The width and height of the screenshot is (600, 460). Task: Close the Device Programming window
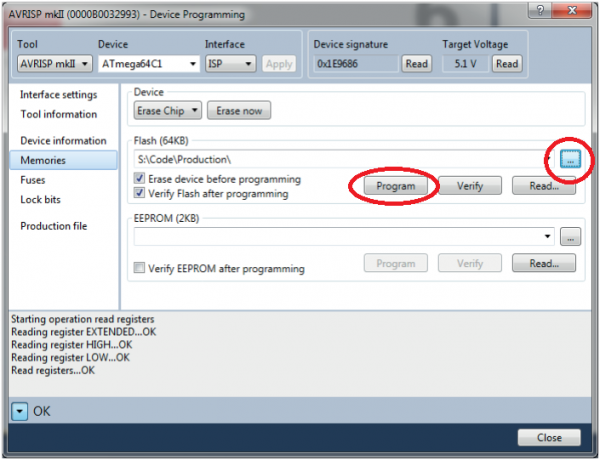click(572, 10)
